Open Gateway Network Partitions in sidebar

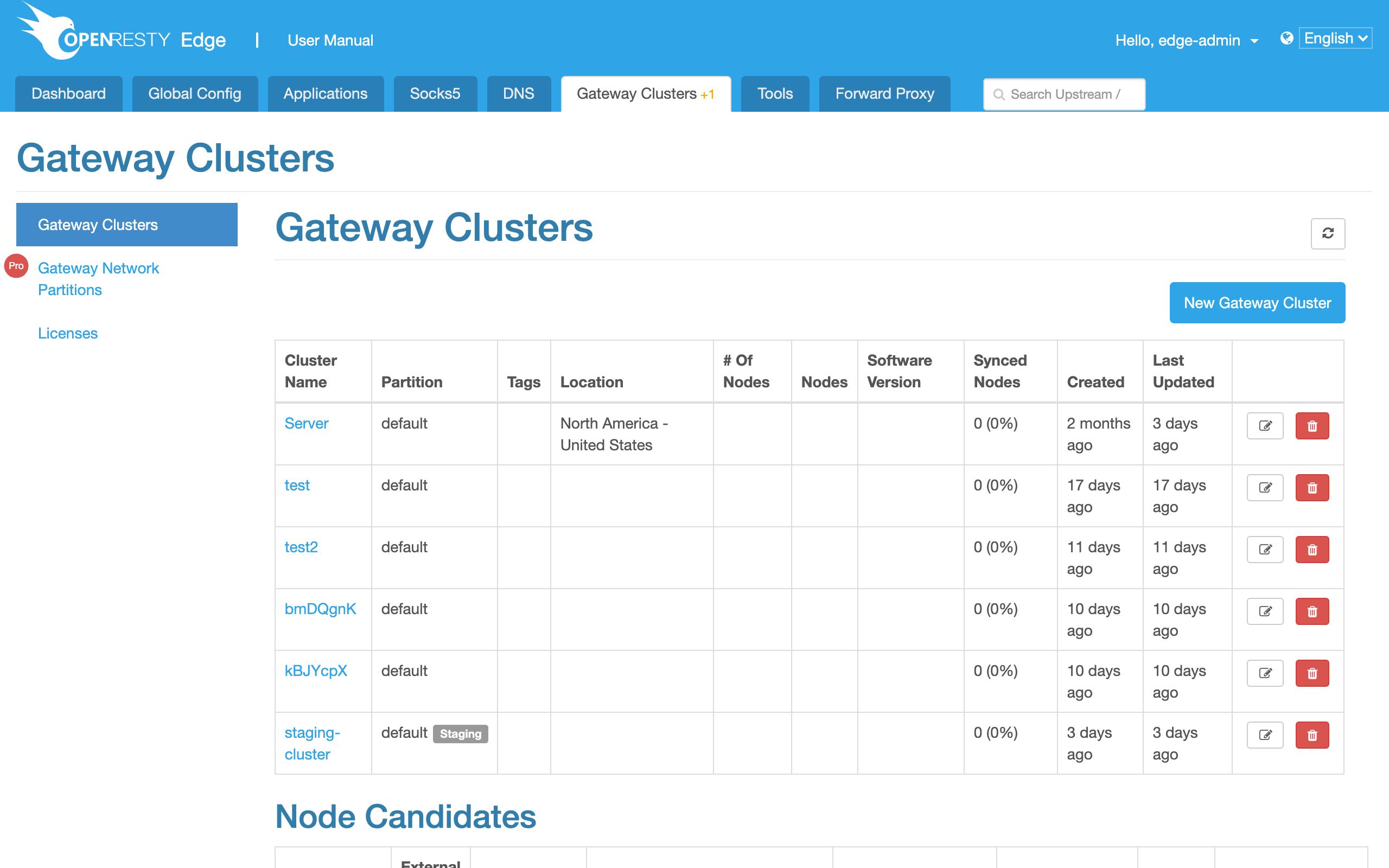tap(98, 279)
